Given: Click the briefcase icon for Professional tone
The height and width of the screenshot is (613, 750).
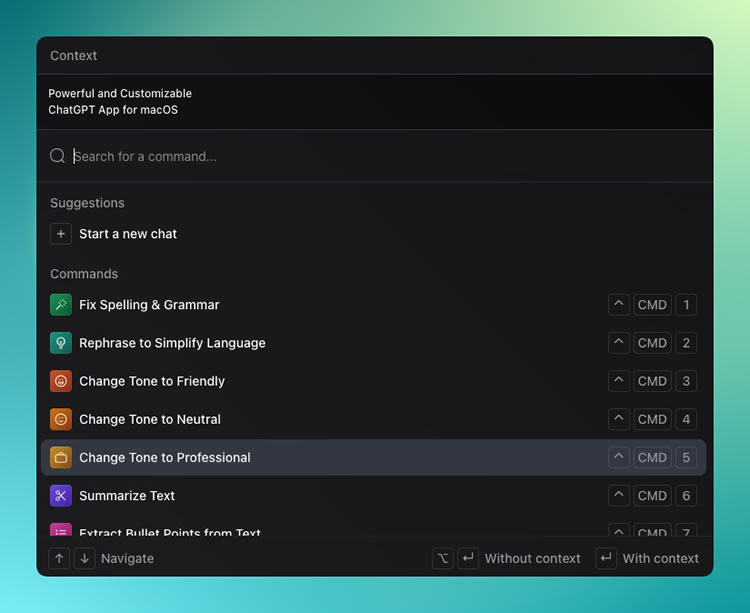Looking at the screenshot, I should click(61, 458).
